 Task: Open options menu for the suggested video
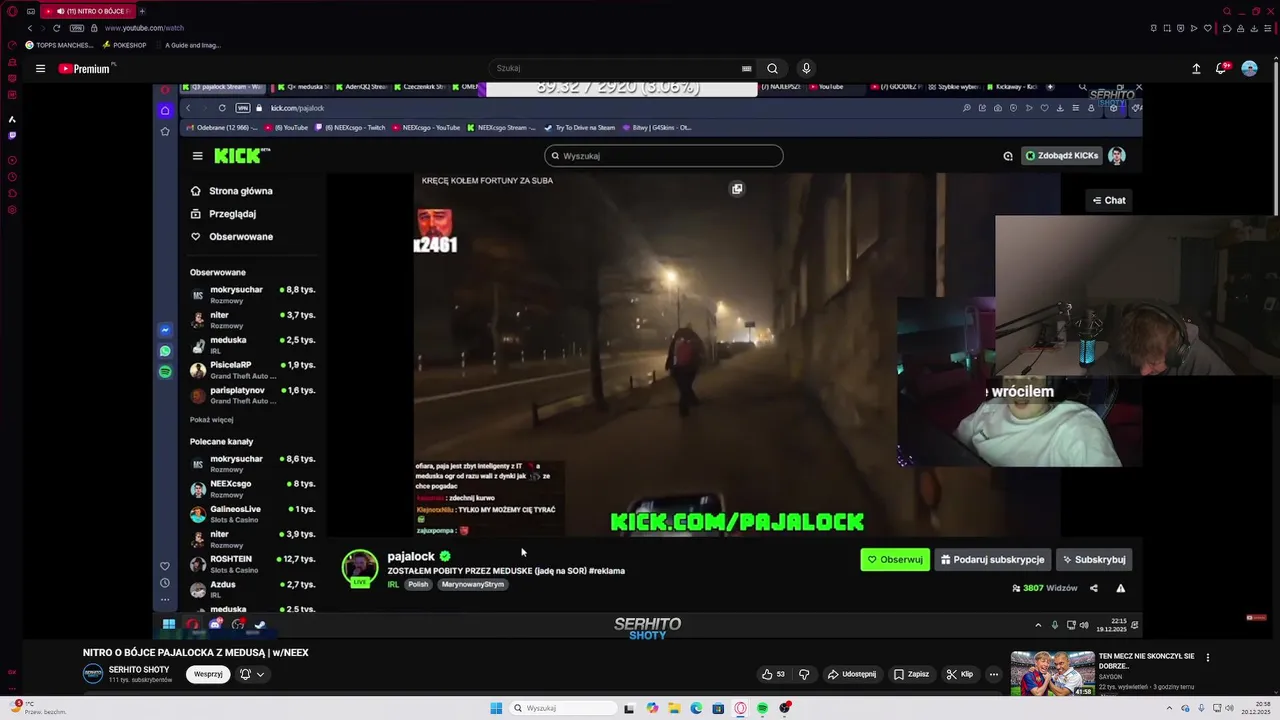pos(1207,657)
